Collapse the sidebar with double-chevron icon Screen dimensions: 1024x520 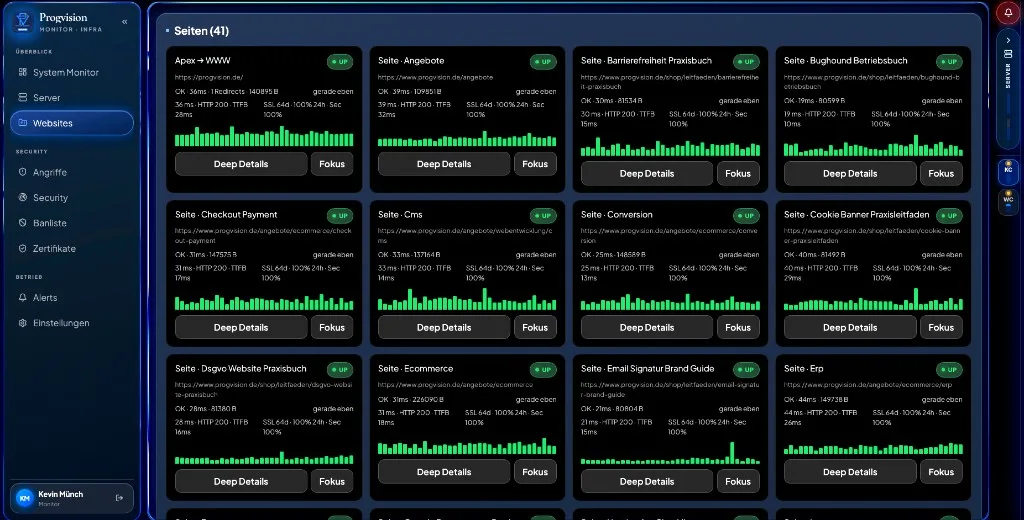[125, 22]
